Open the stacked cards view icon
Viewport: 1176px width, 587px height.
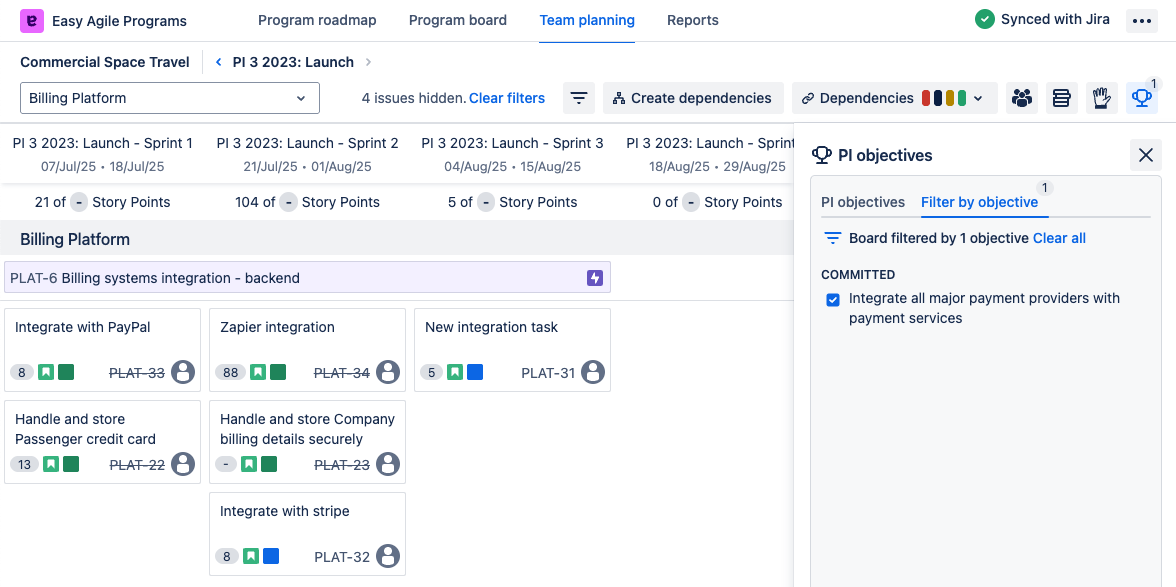pyautogui.click(x=1061, y=98)
